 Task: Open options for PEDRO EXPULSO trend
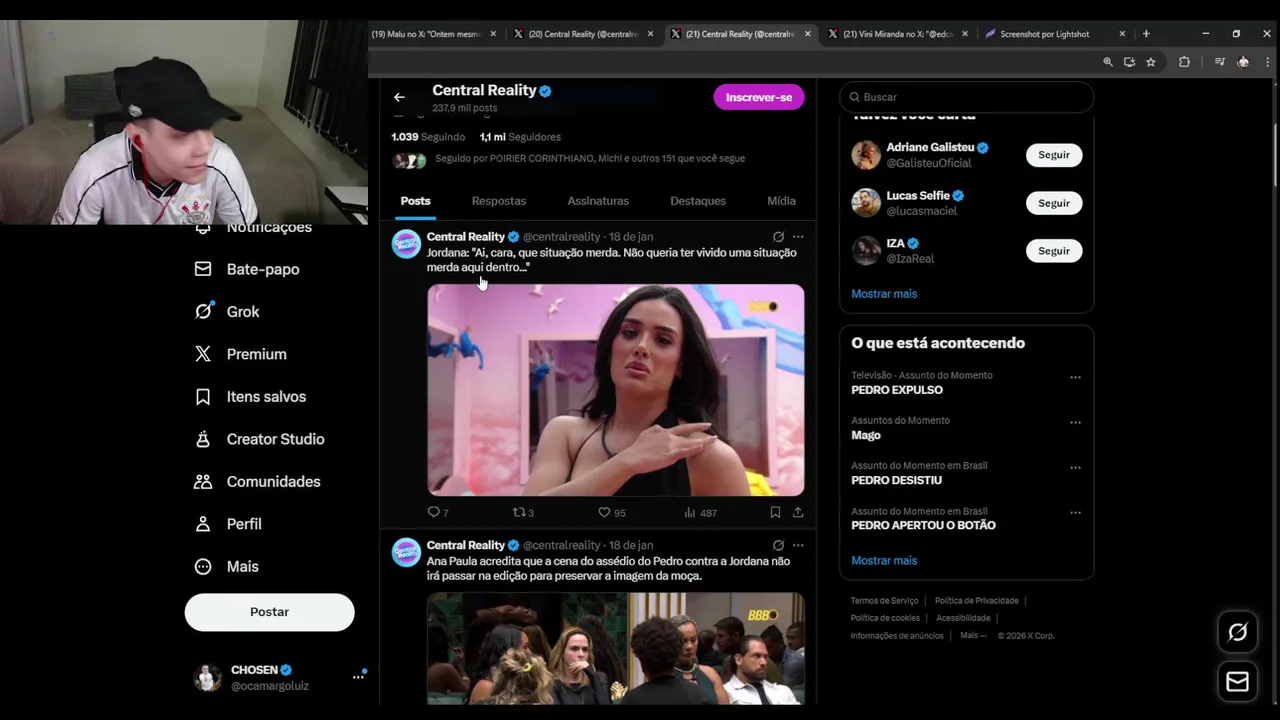1075,377
